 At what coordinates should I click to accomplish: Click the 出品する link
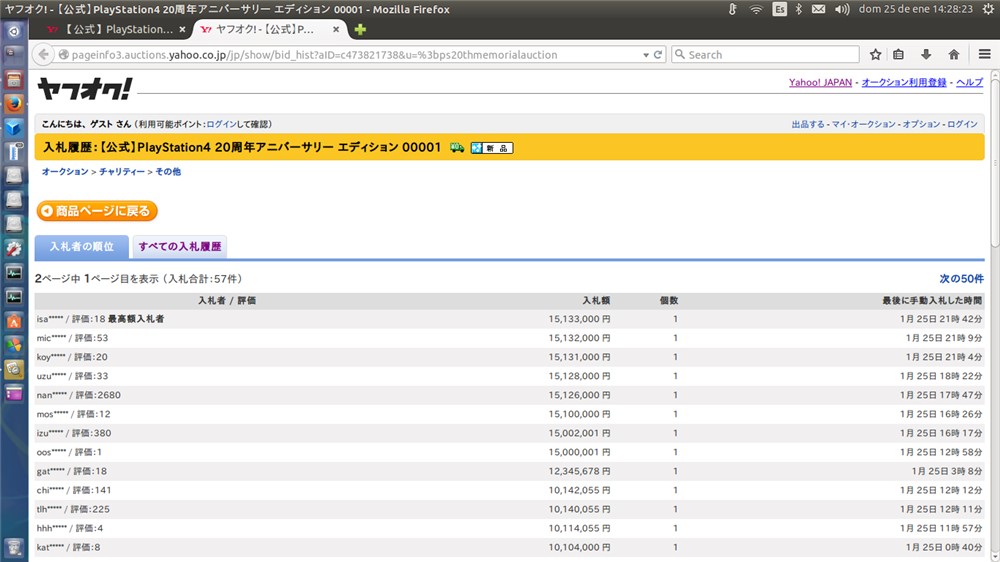(808, 124)
